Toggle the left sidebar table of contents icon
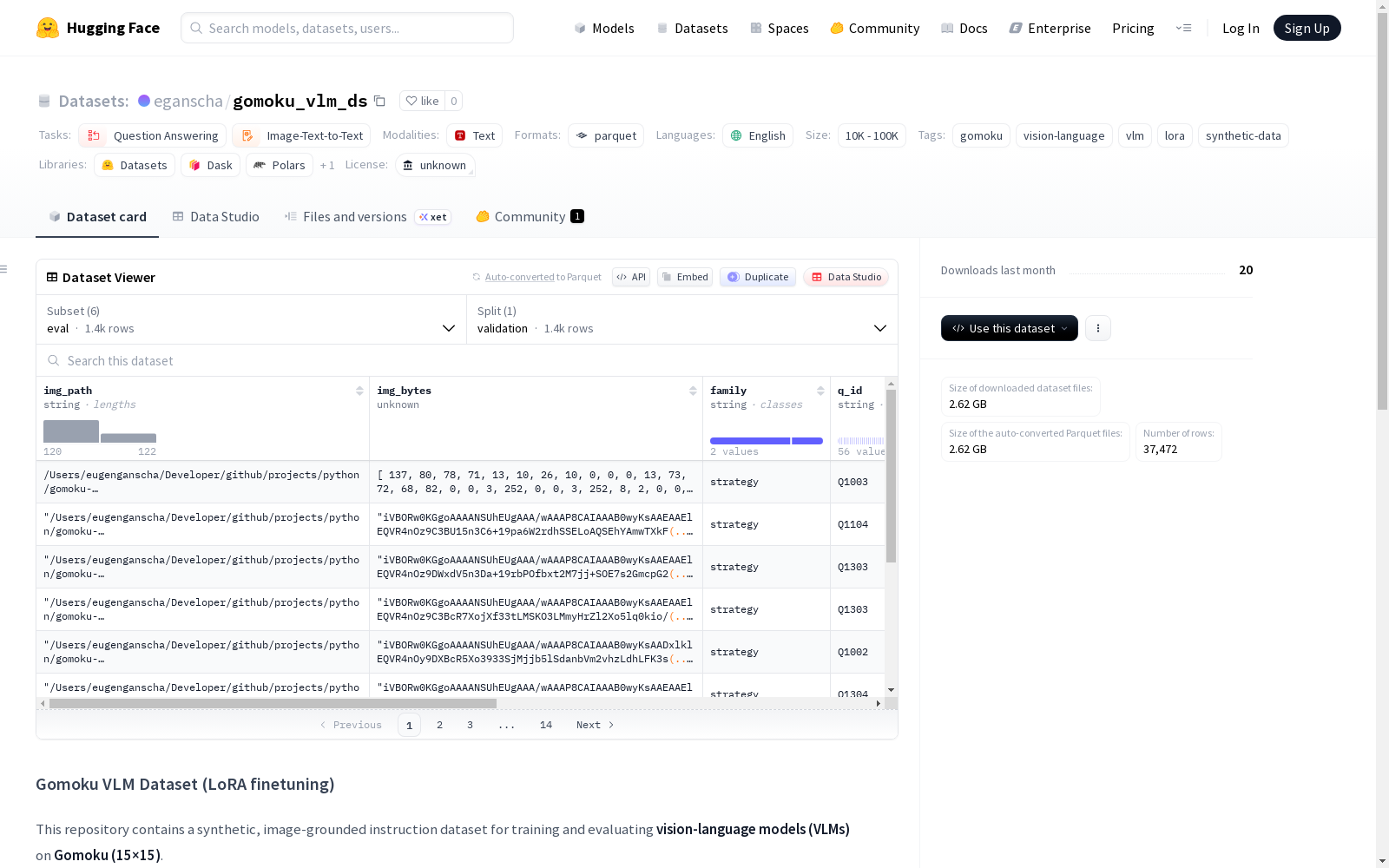1389x868 pixels. coord(3,269)
